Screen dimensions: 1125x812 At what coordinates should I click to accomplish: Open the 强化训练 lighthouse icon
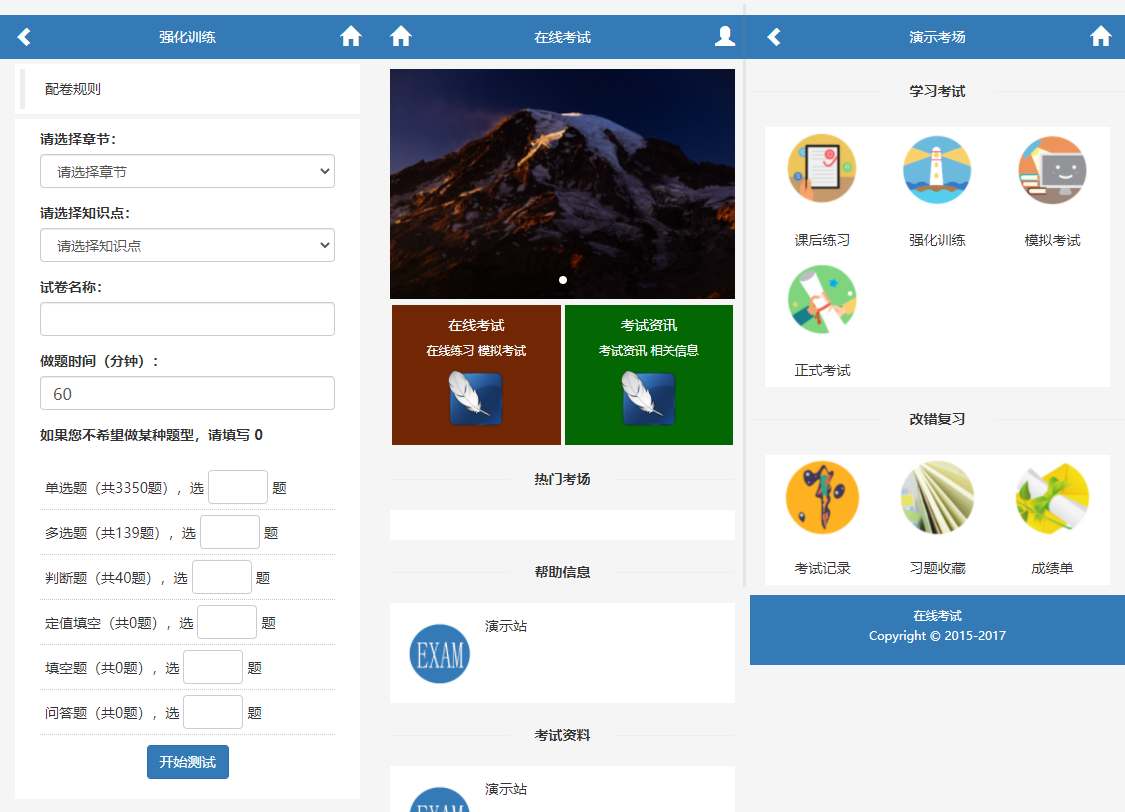tap(937, 170)
